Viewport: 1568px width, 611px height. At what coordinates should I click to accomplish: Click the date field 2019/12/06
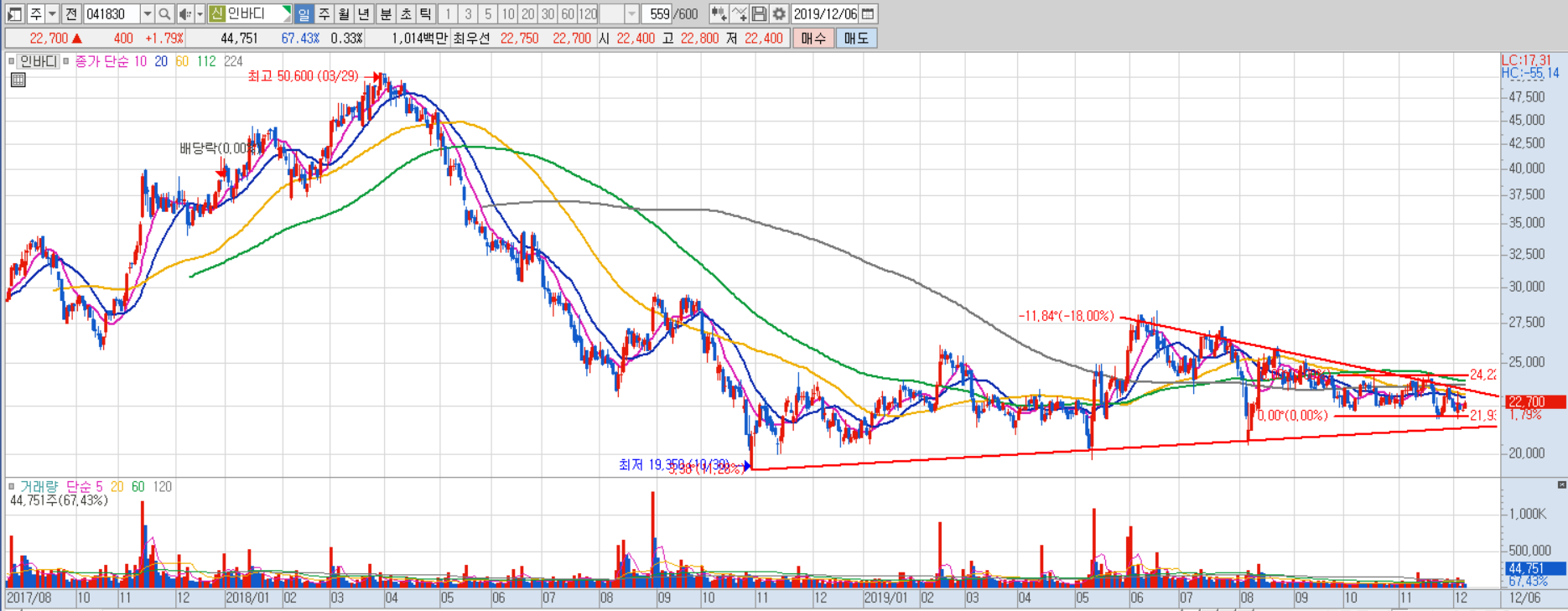[x=826, y=13]
